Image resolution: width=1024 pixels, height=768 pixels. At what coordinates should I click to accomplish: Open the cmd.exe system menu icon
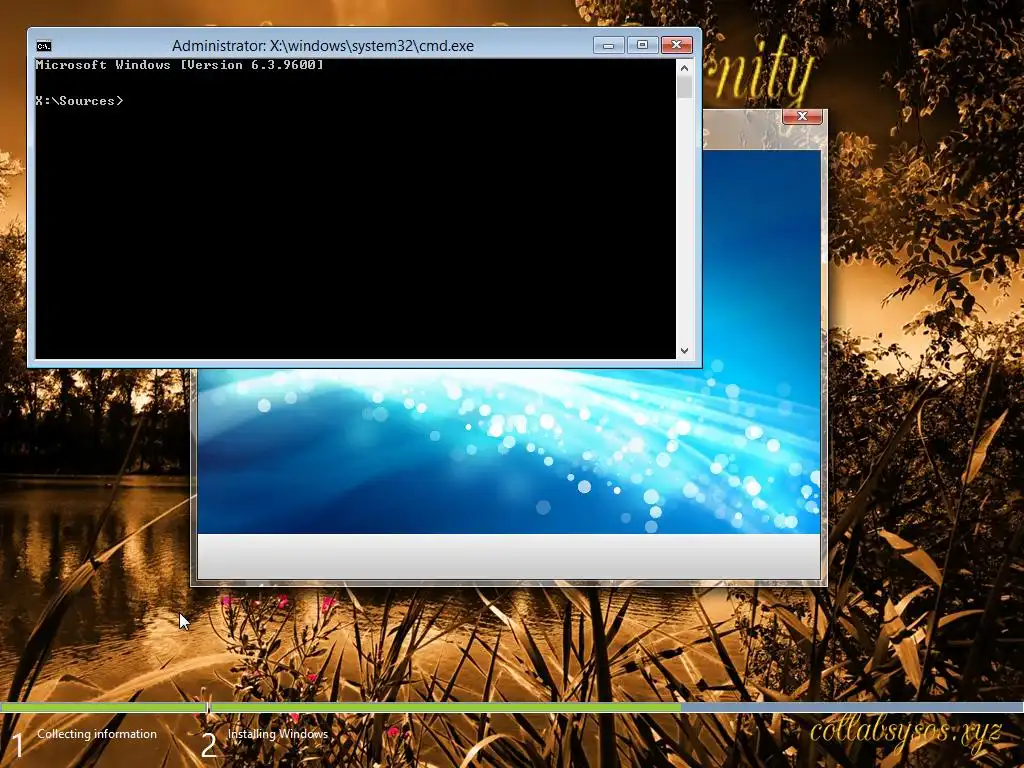[x=44, y=46]
